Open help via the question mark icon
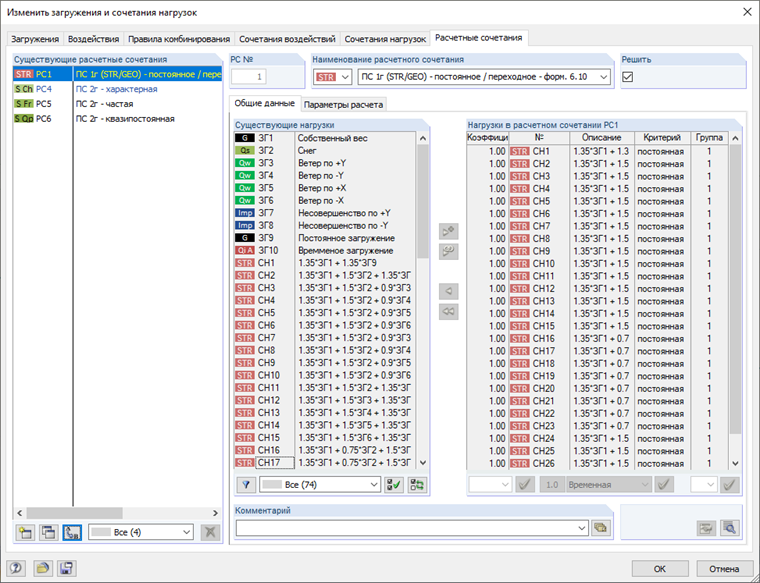 coord(16,568)
